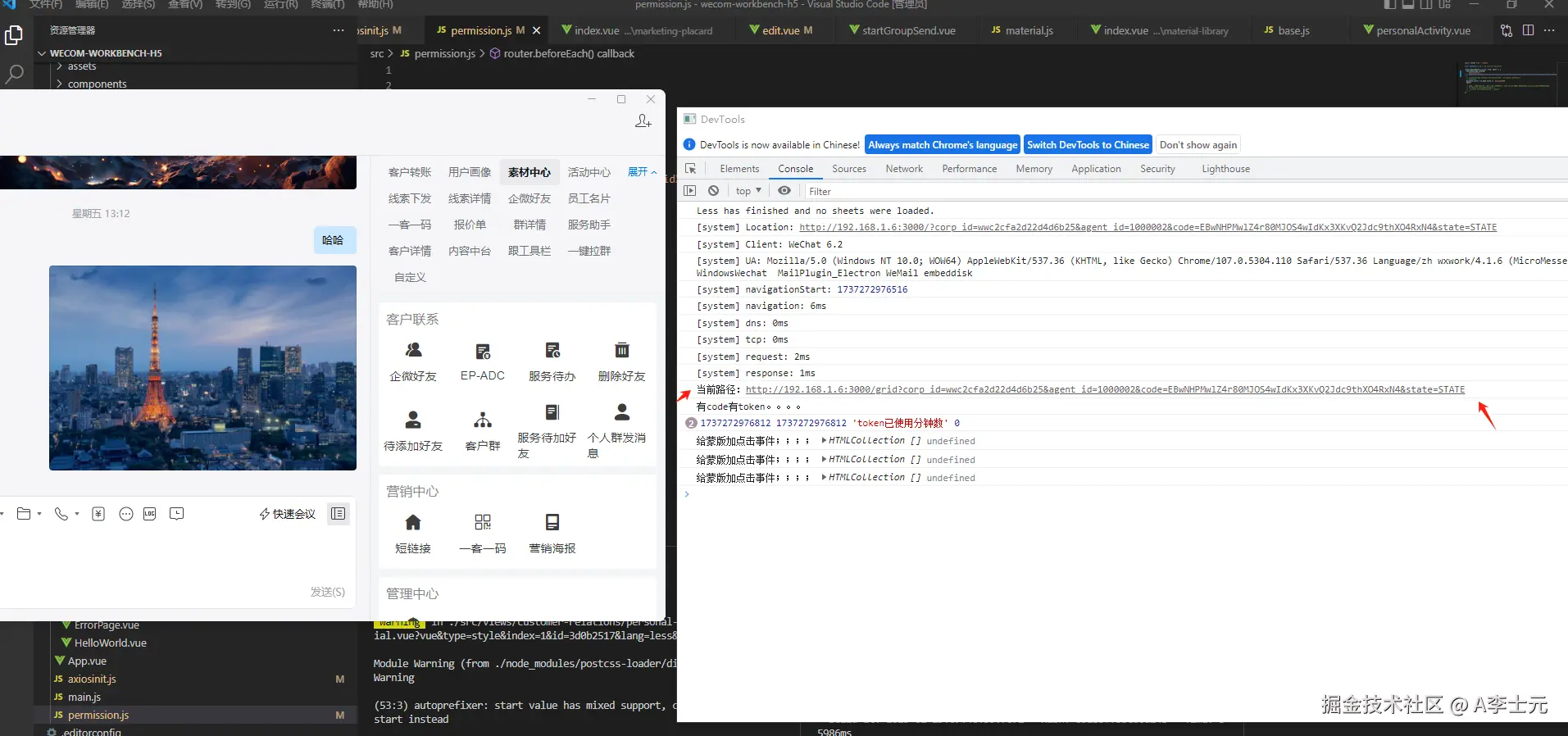Expand first HTMLCollection entry in console

[824, 441]
